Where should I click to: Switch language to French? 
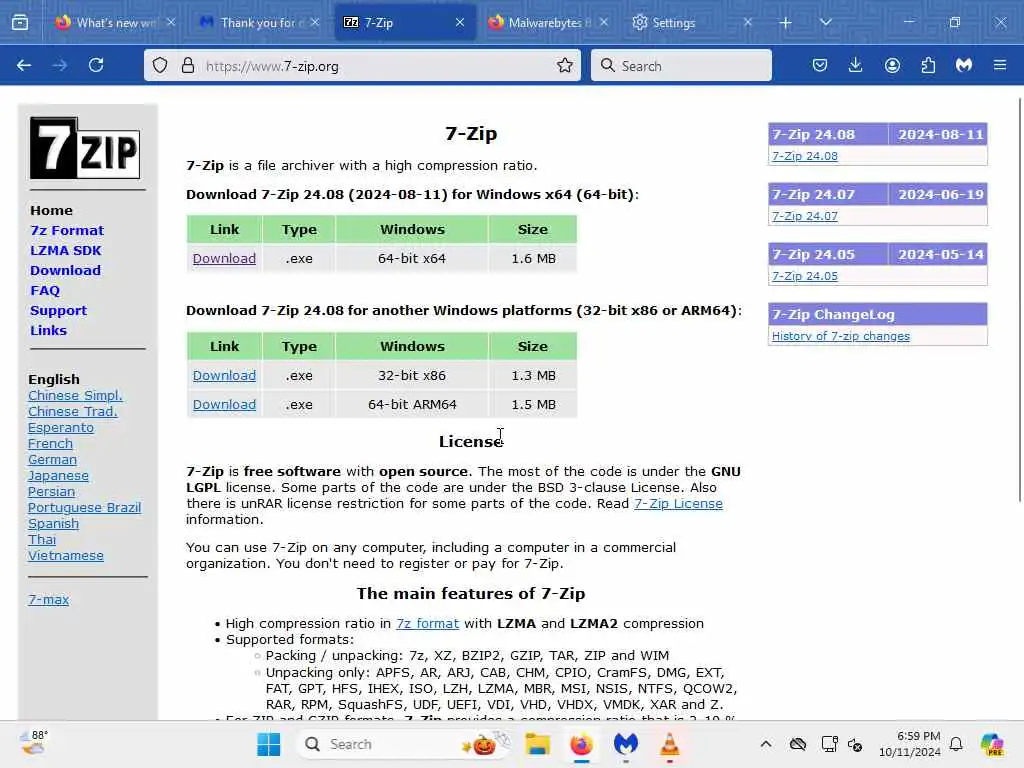point(50,444)
